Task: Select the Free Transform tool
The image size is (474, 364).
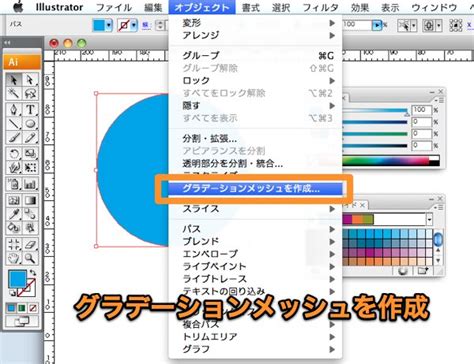Action: pyautogui.click(x=30, y=167)
